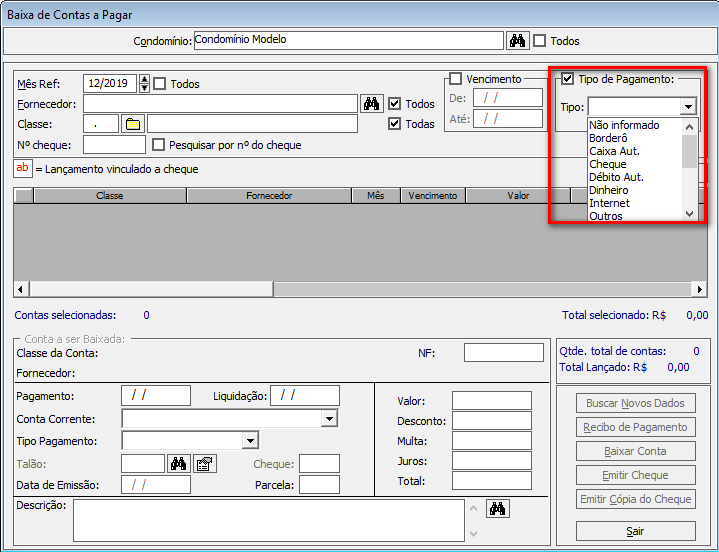Check Todos beside Condomínio

pos(540,41)
